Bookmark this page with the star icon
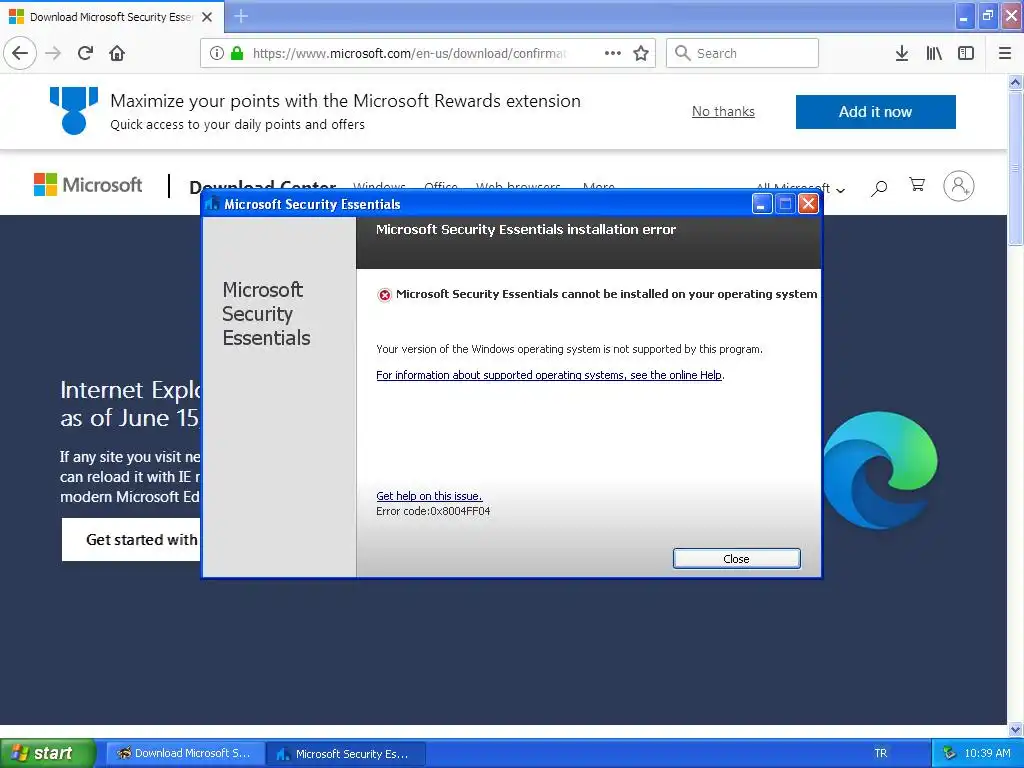 pyautogui.click(x=641, y=53)
